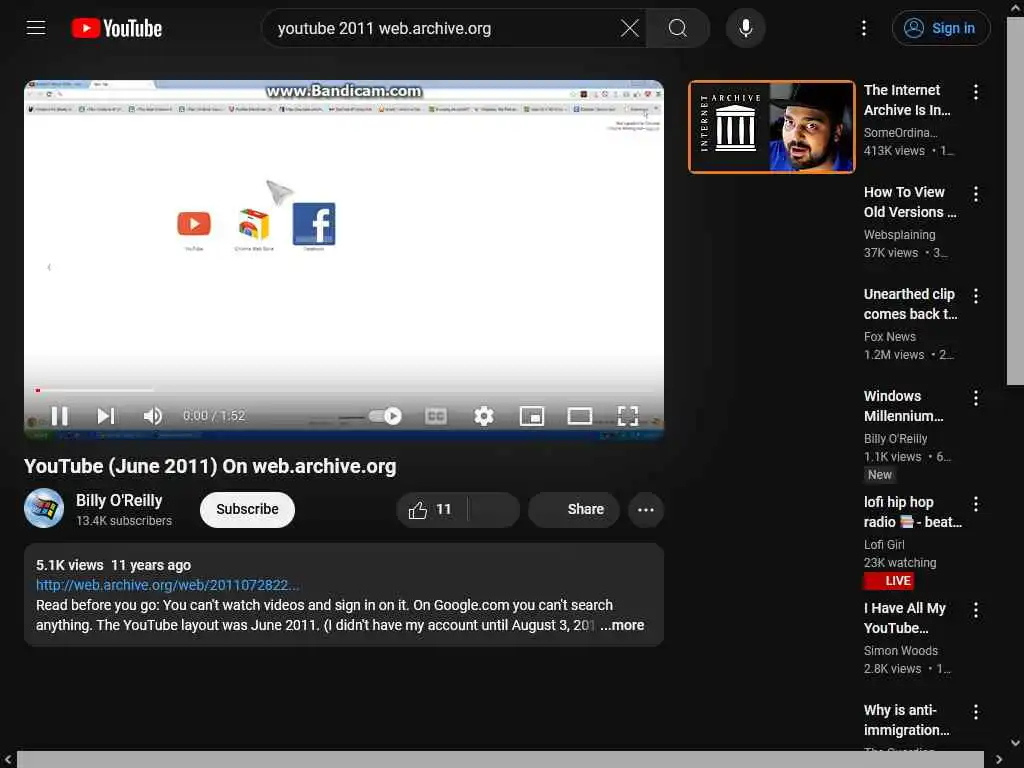Image resolution: width=1024 pixels, height=768 pixels.
Task: Click the 13.4K subscribers text
Action: click(124, 520)
